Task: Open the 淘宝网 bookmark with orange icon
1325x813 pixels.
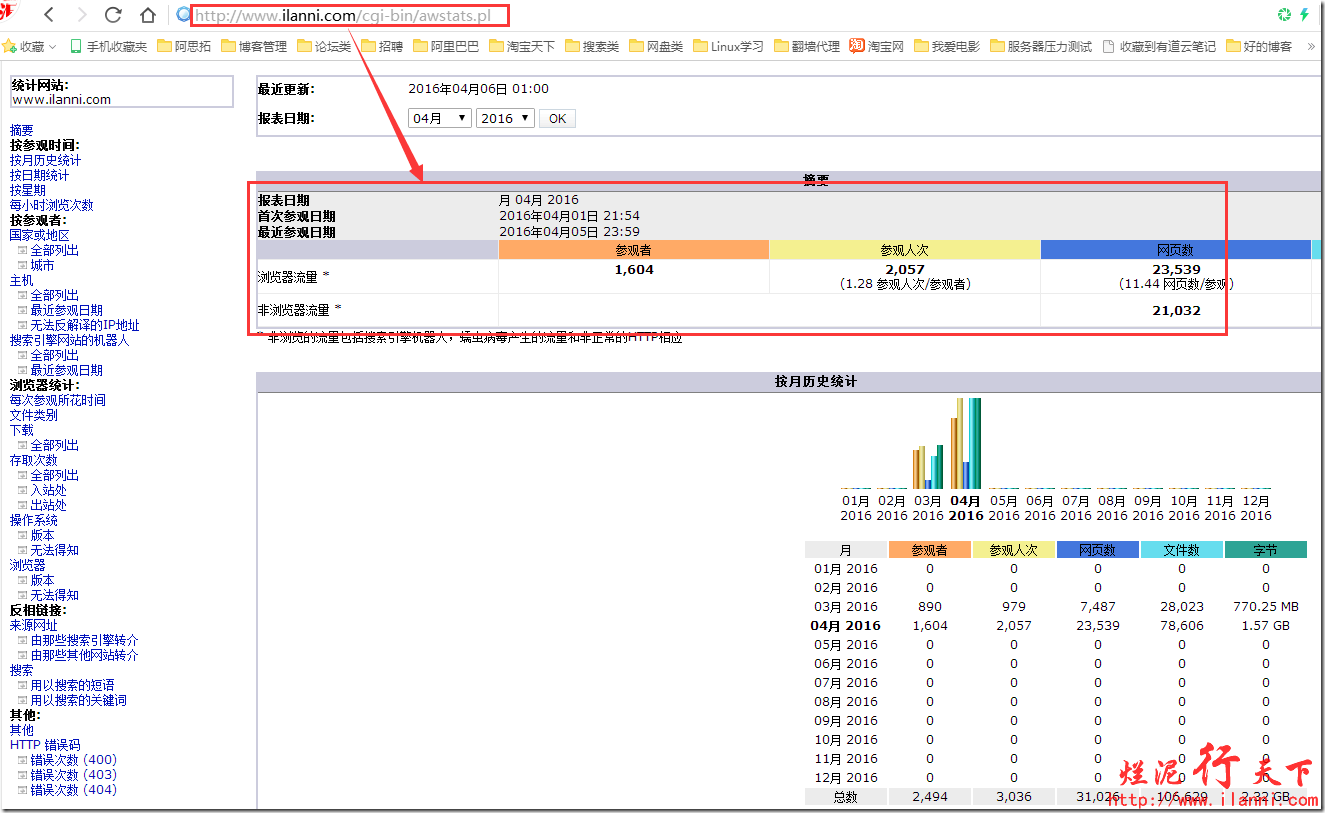Action: coord(857,46)
